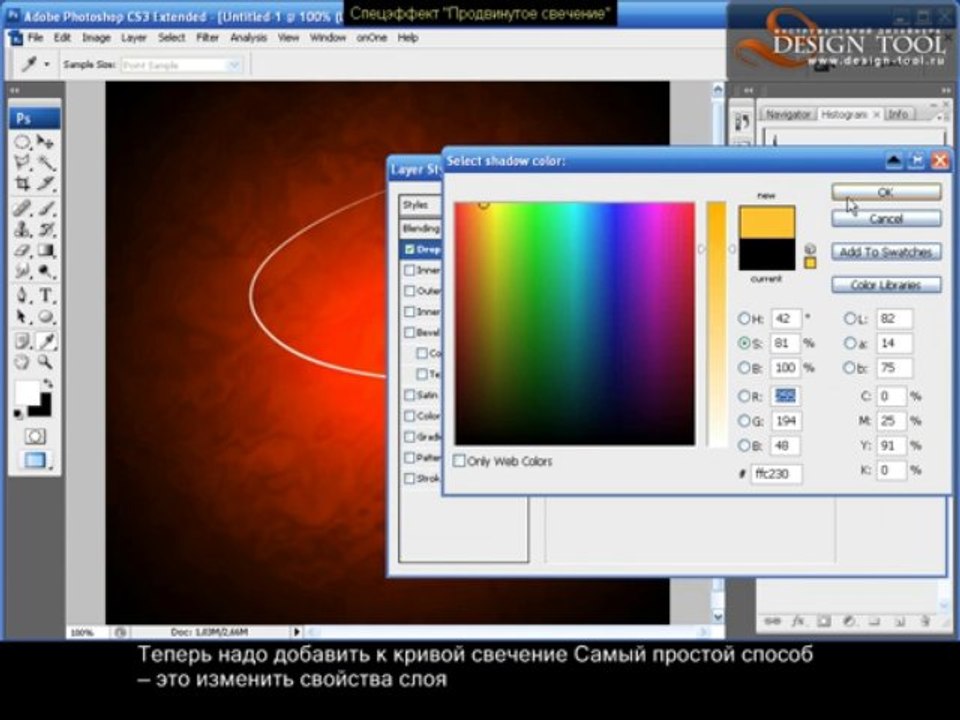The width and height of the screenshot is (960, 720).
Task: Click the hex color field ffc230
Action: coord(776,474)
